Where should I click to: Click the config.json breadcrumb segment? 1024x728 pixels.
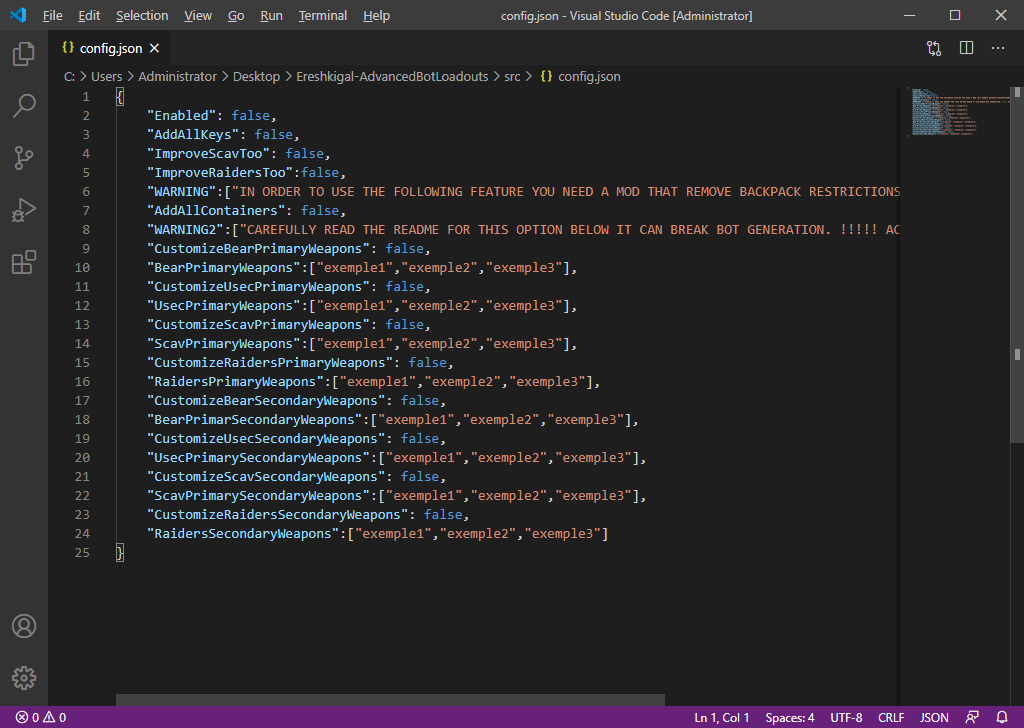(x=581, y=76)
